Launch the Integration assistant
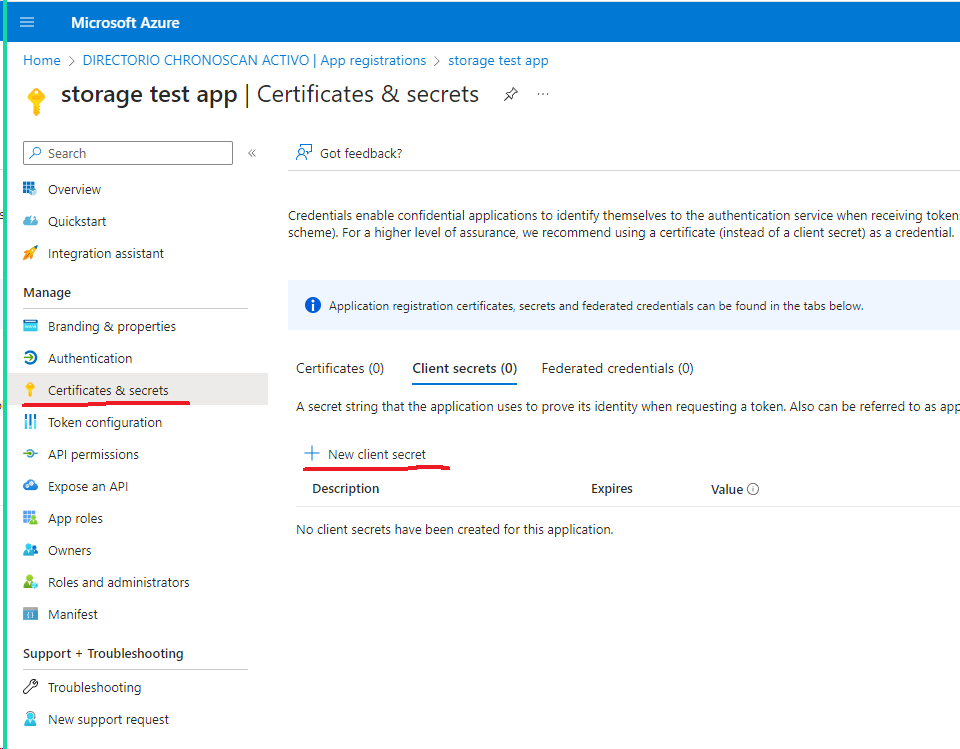The width and height of the screenshot is (960, 749). click(105, 253)
